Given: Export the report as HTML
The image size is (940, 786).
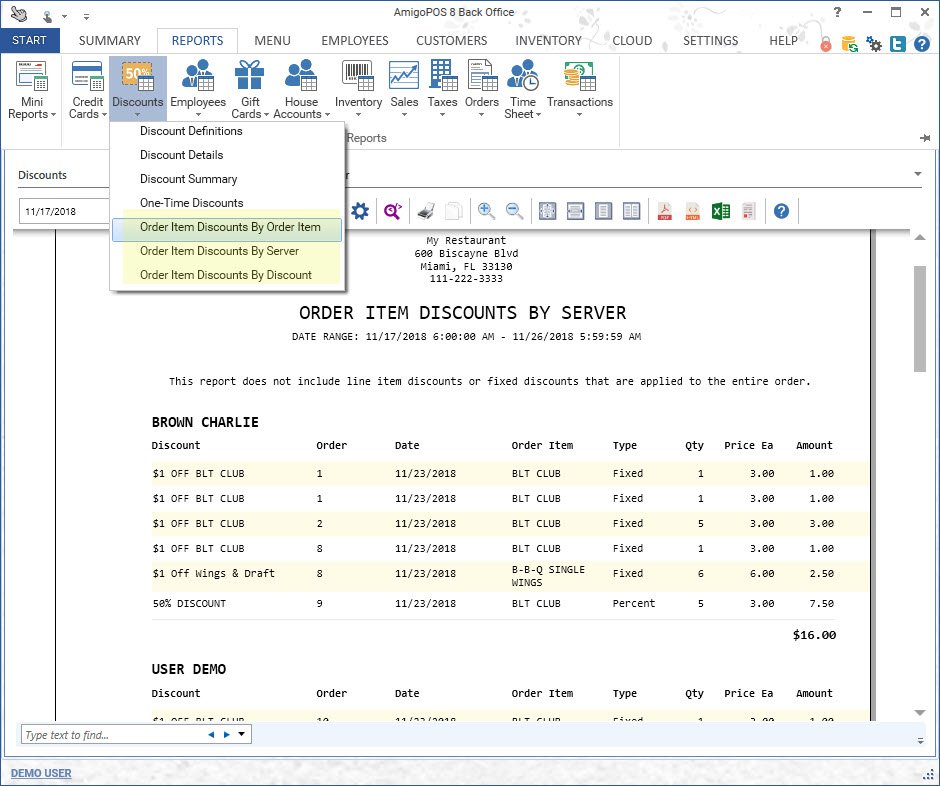Looking at the screenshot, I should 692,211.
